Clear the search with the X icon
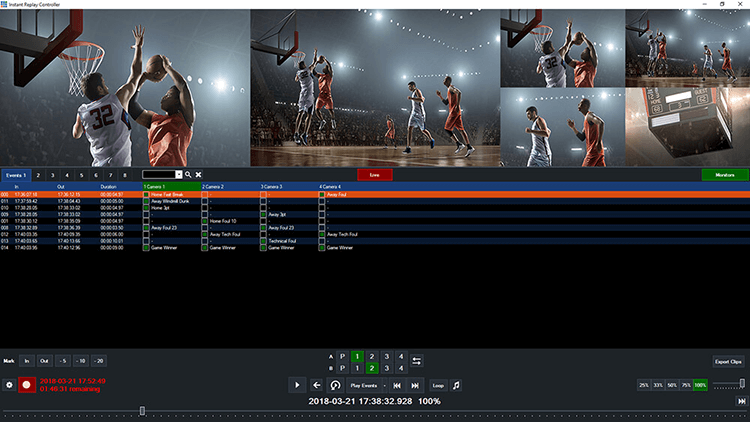Image resolution: width=750 pixels, height=422 pixels. click(198, 175)
